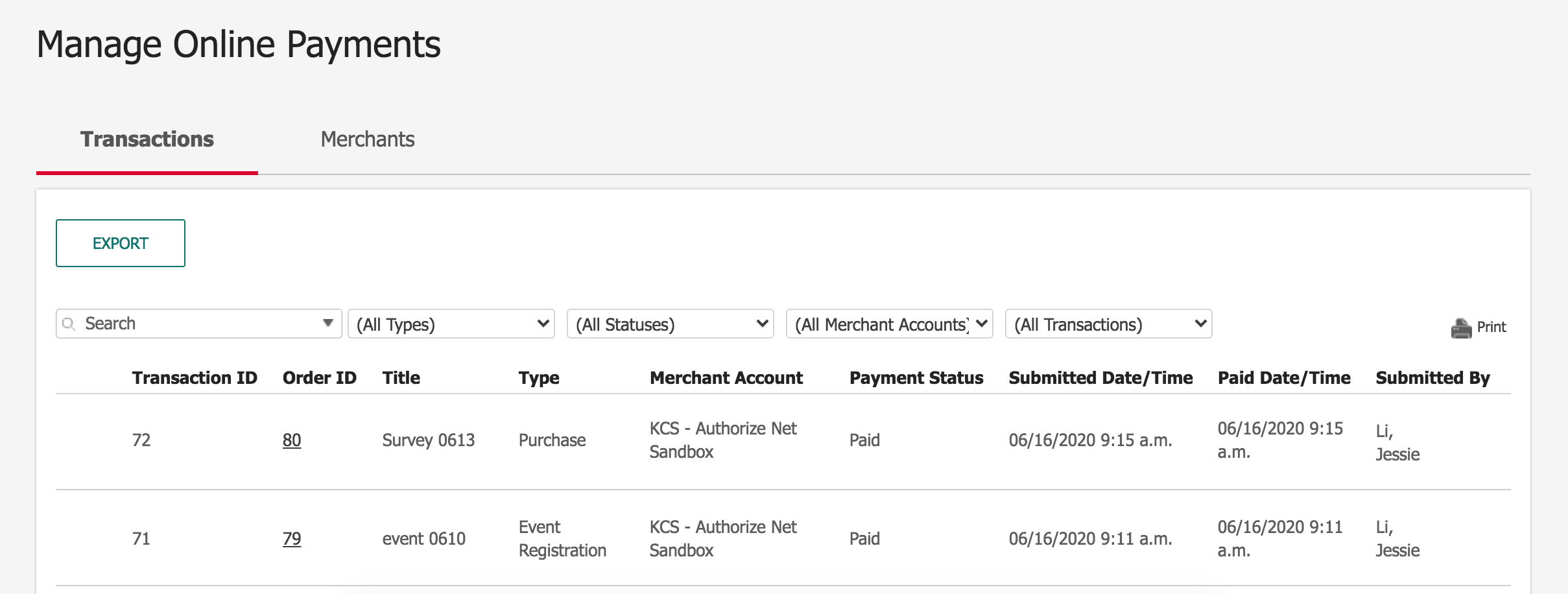Switch to the Merchants tab
Screen dimensions: 1568x594
click(367, 139)
